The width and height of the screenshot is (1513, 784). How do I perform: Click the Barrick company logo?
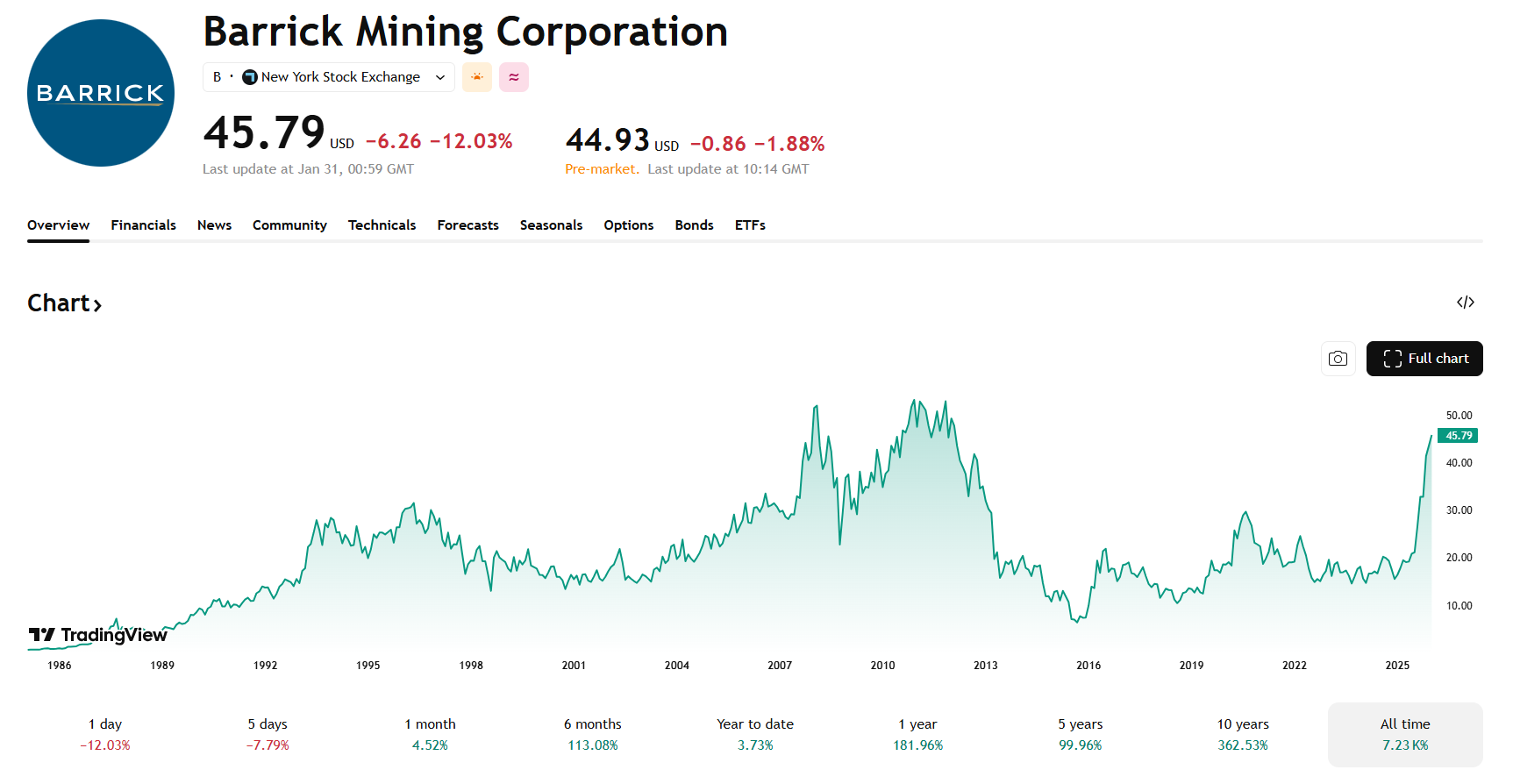101,93
